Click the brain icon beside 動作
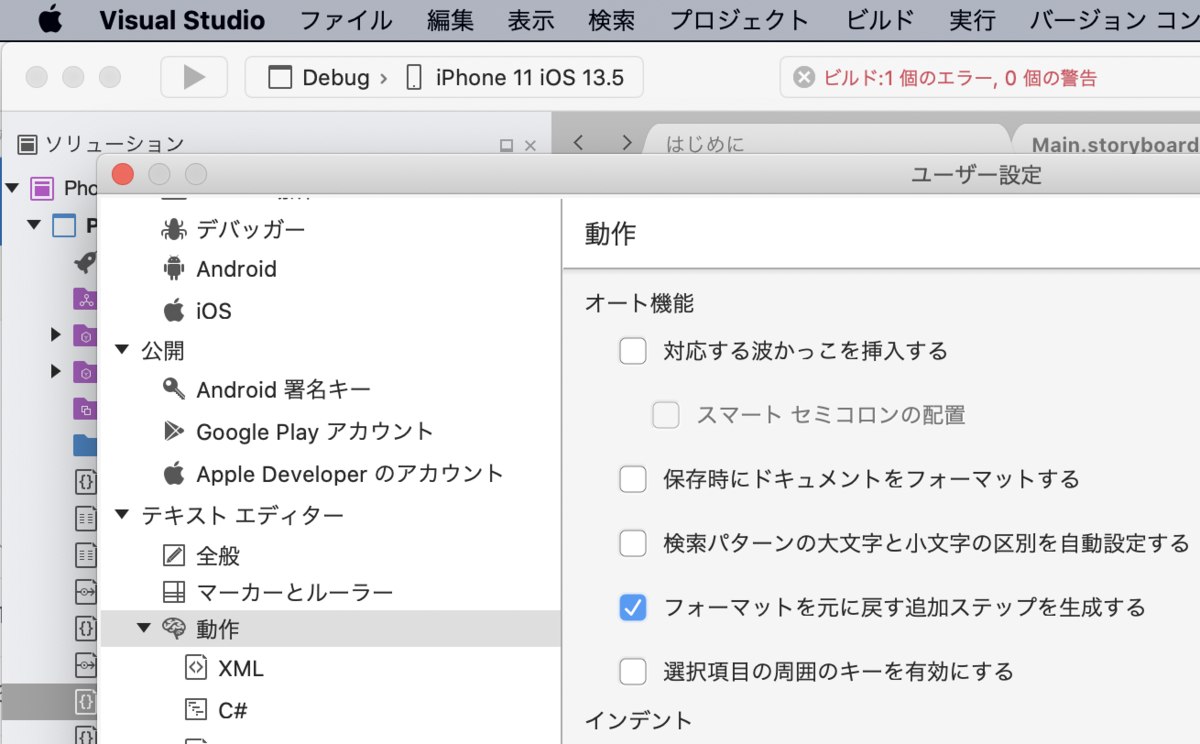 174,629
